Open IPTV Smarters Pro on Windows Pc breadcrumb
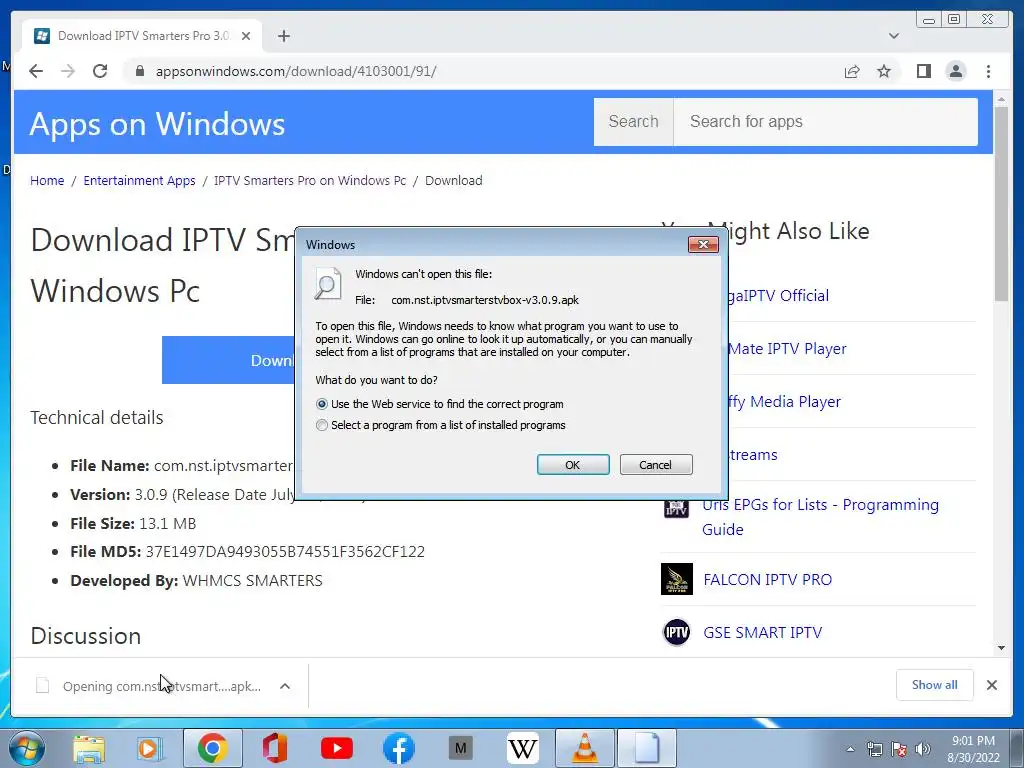This screenshot has width=1024, height=768. pyautogui.click(x=310, y=180)
